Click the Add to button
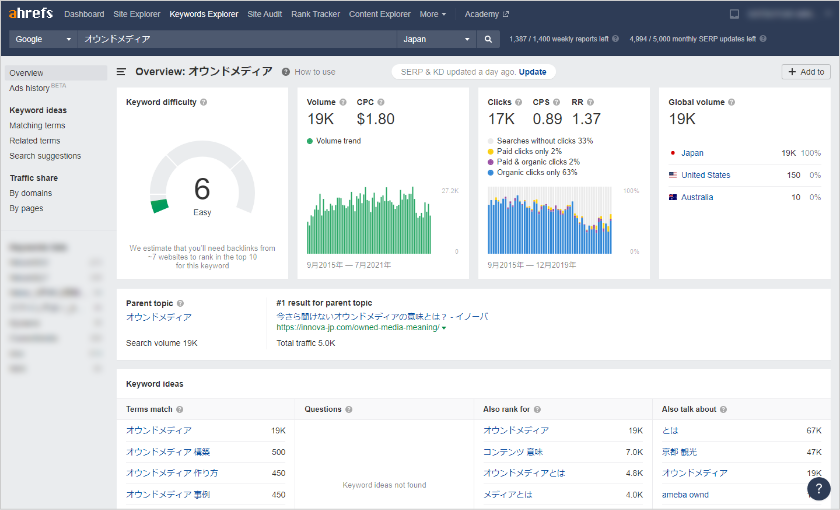 (806, 72)
